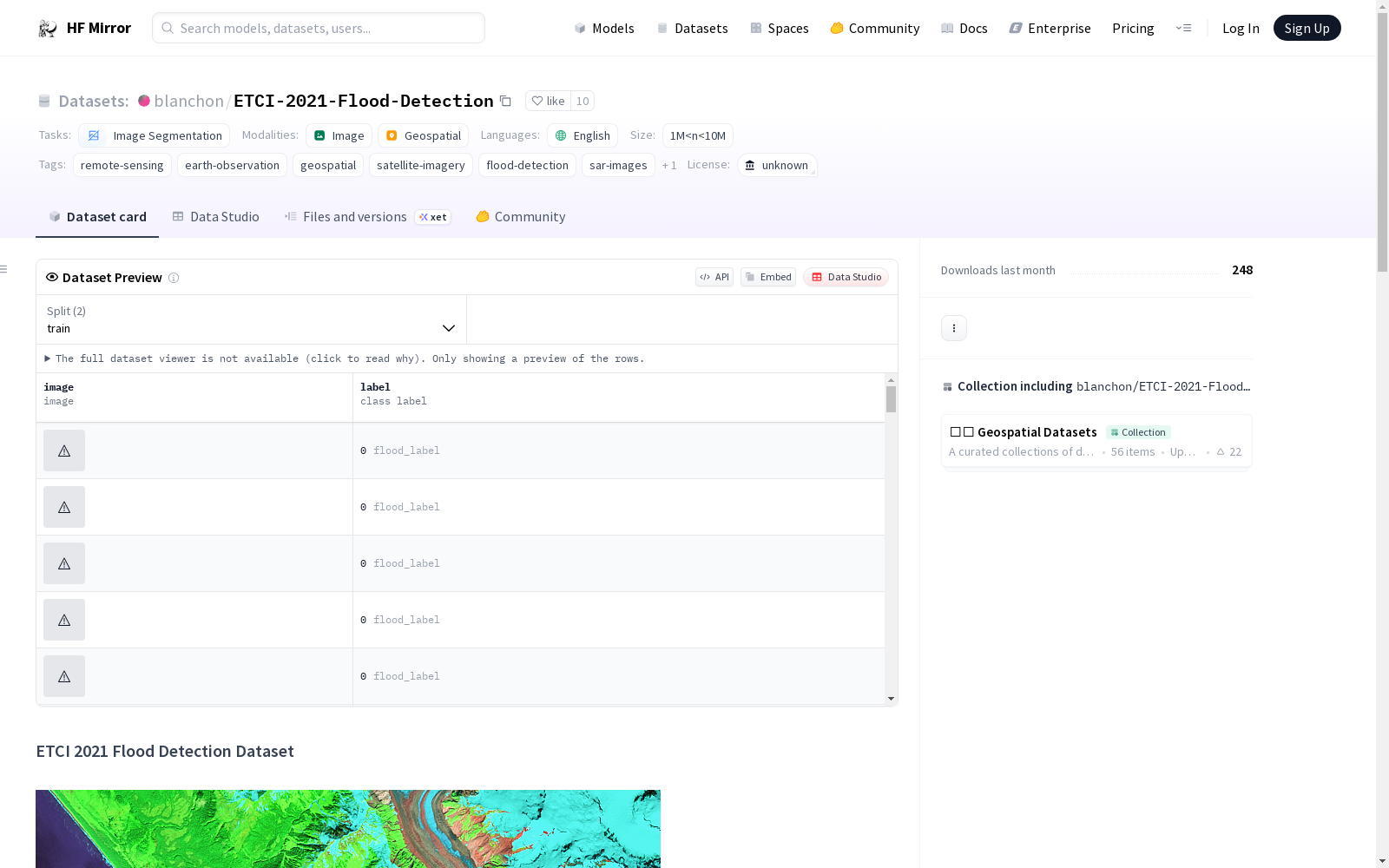Click the API button
This screenshot has width=1389, height=868.
coord(714,277)
